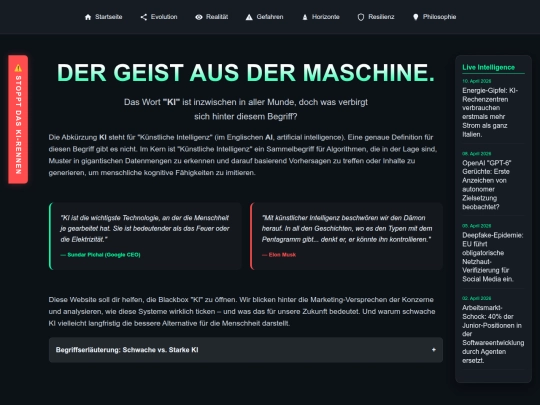Screen dimensions: 540x405
Task: Click the Elon Musk quote attribution
Action: [x=279, y=255]
